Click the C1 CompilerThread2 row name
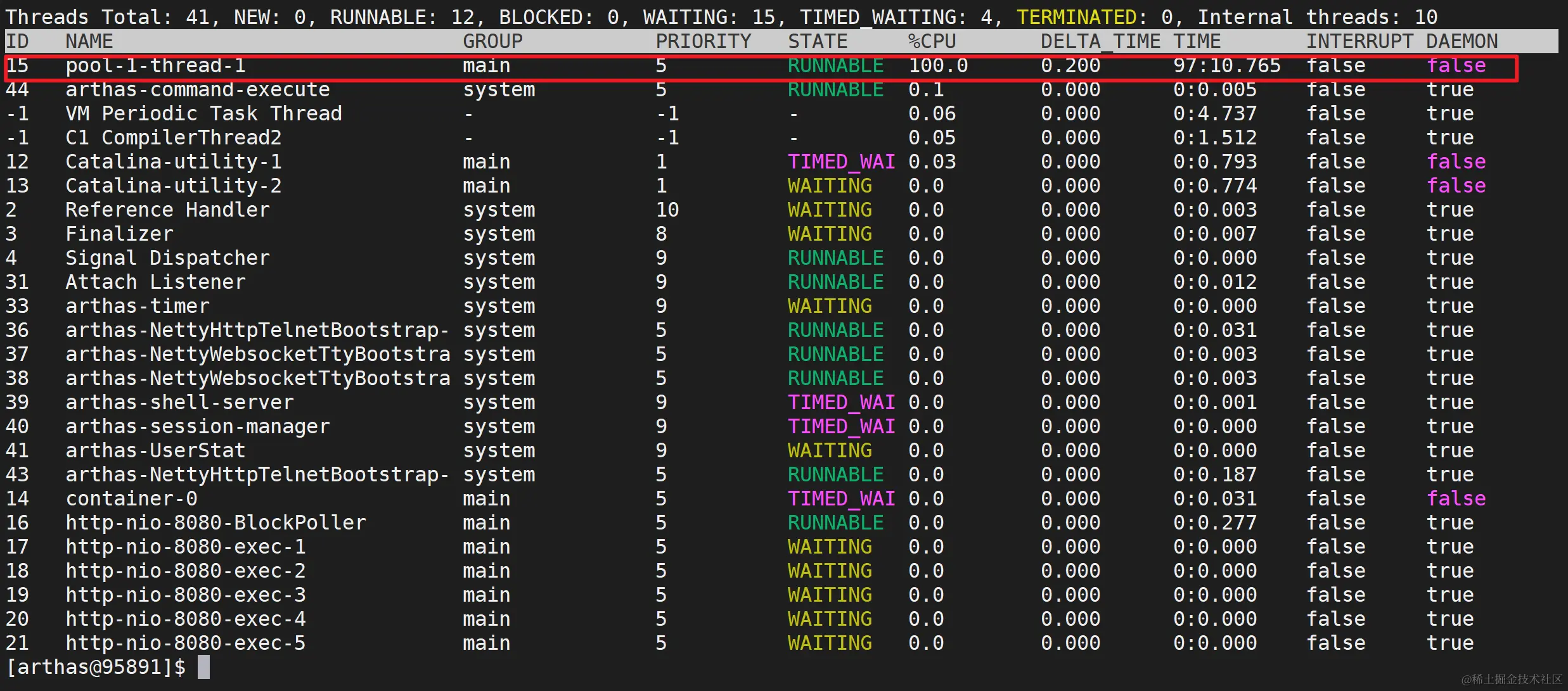 [173, 138]
